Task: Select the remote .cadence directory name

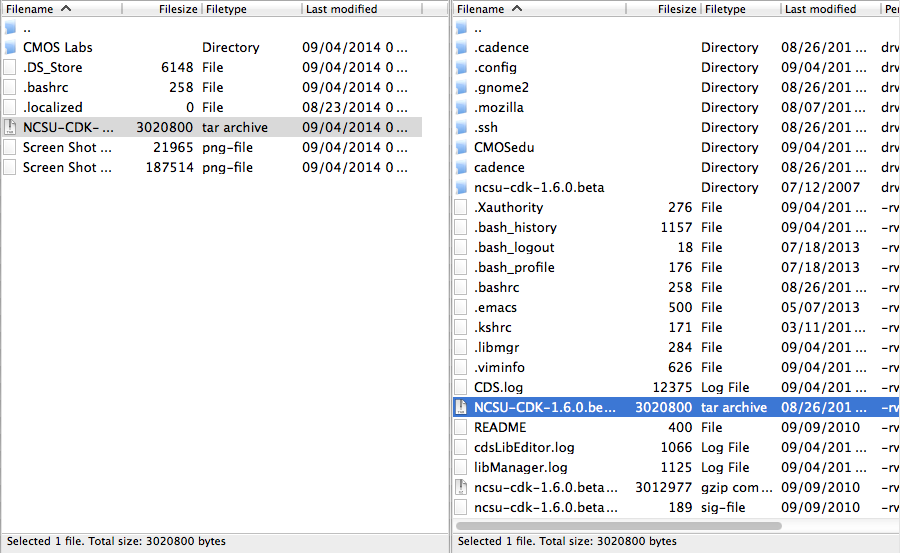Action: [501, 47]
